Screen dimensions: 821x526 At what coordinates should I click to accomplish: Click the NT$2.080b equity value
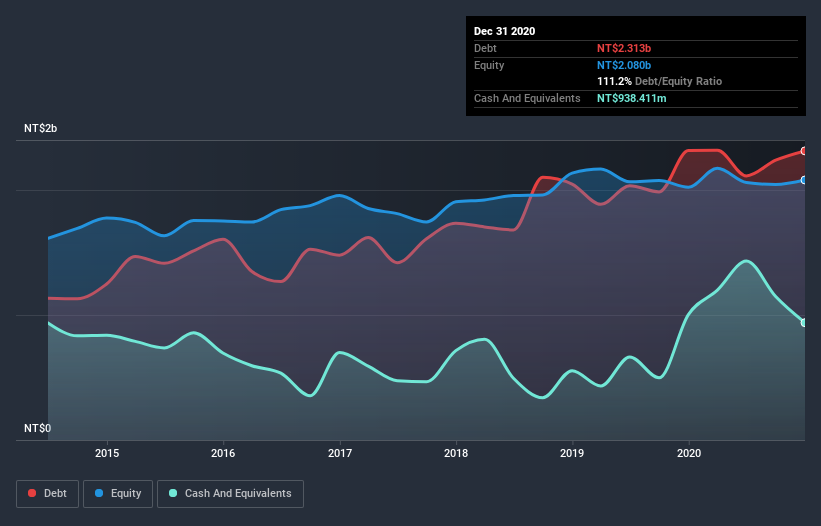click(624, 65)
